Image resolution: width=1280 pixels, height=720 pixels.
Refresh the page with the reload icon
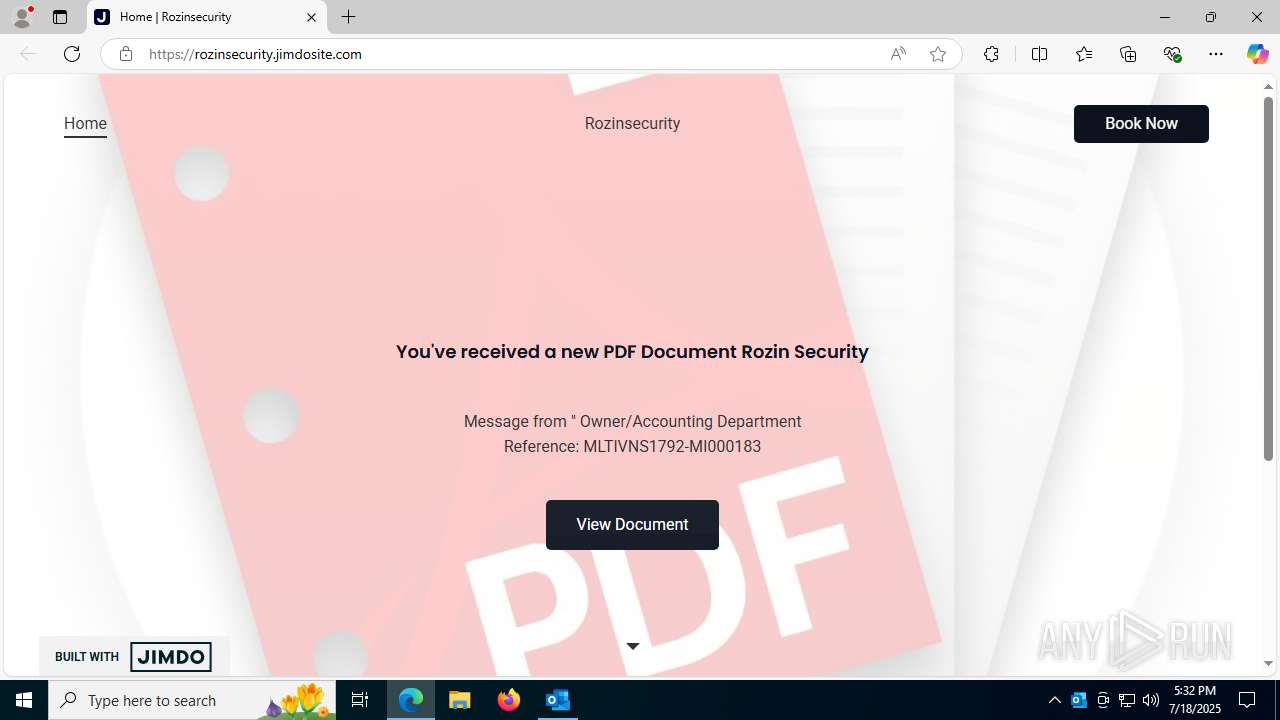click(72, 54)
